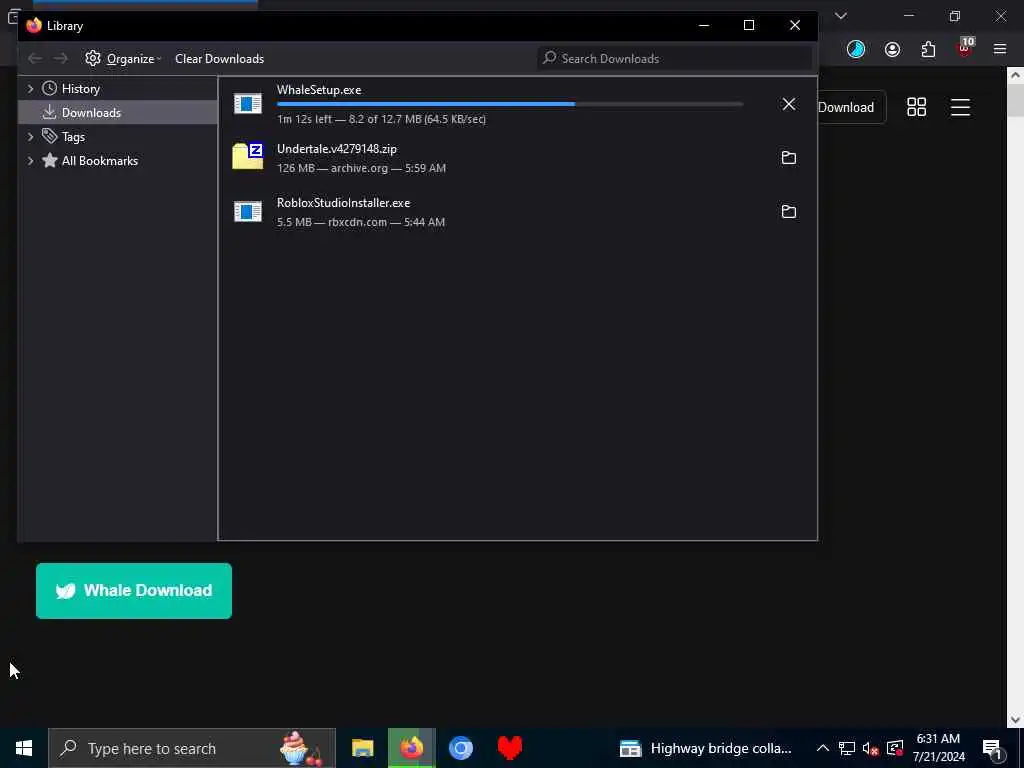This screenshot has width=1024, height=768.
Task: Show RobloxStudioInstaller.exe in its folder
Action: click(788, 212)
